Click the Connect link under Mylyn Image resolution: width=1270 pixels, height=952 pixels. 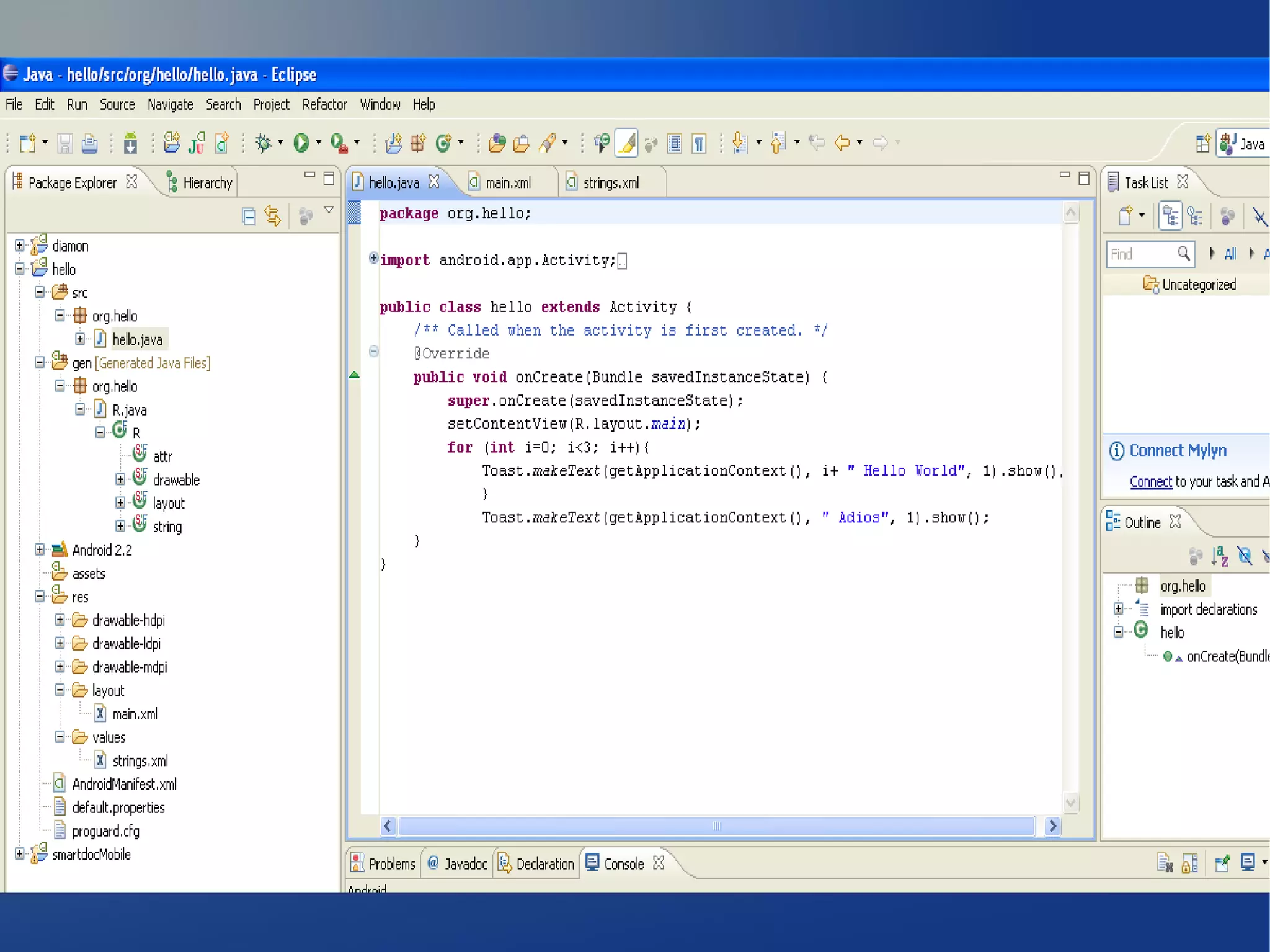pyautogui.click(x=1150, y=482)
